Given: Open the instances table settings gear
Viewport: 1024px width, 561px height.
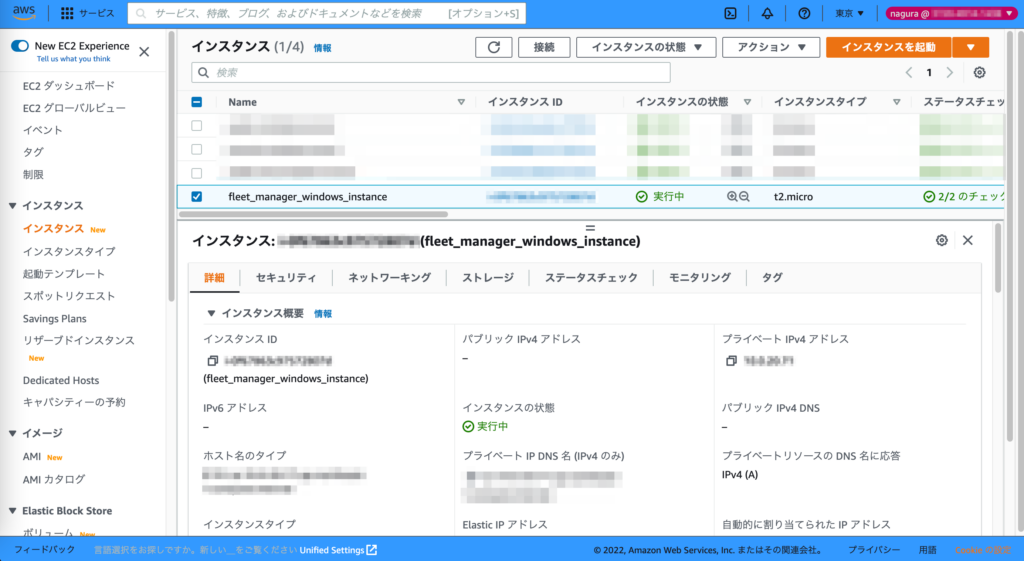Looking at the screenshot, I should click(979, 72).
